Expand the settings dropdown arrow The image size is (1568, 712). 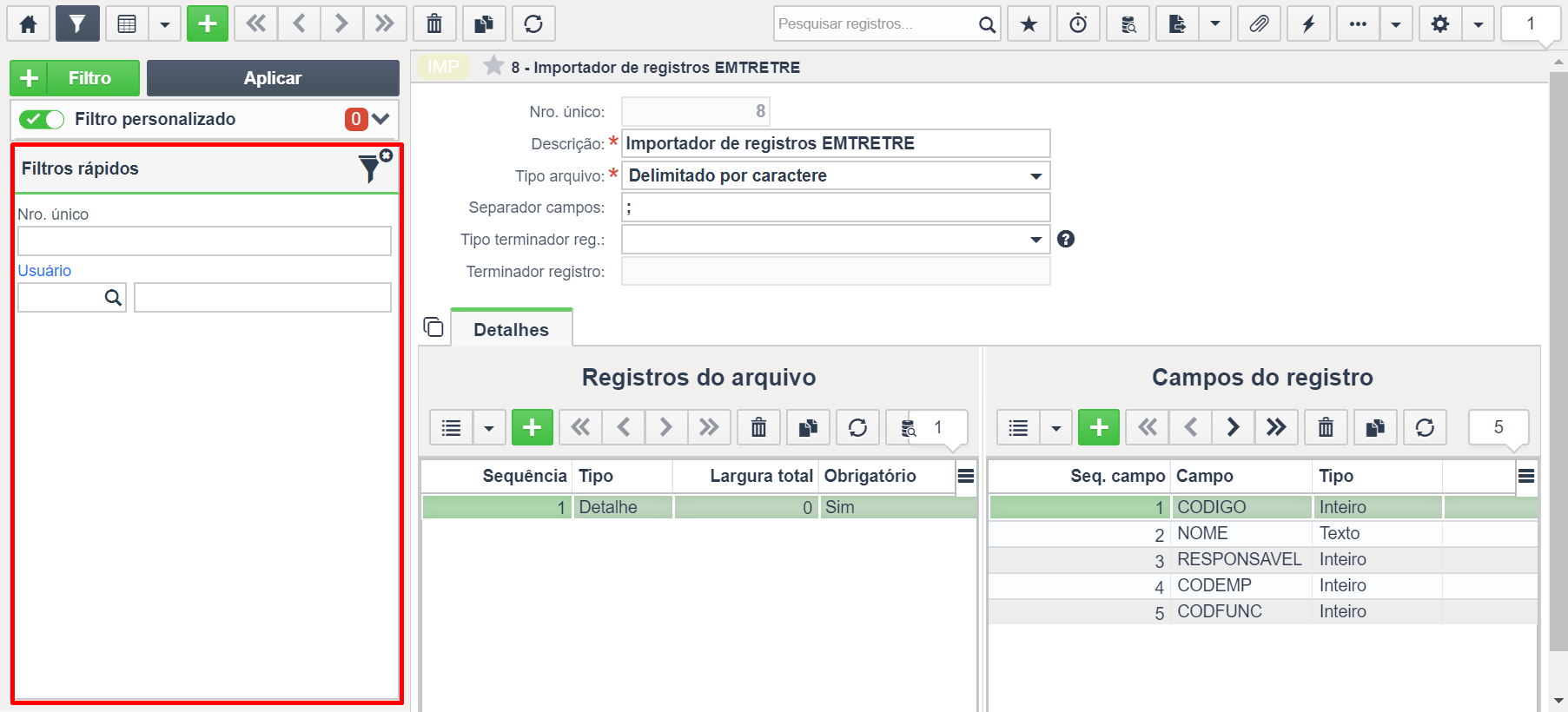(1479, 23)
